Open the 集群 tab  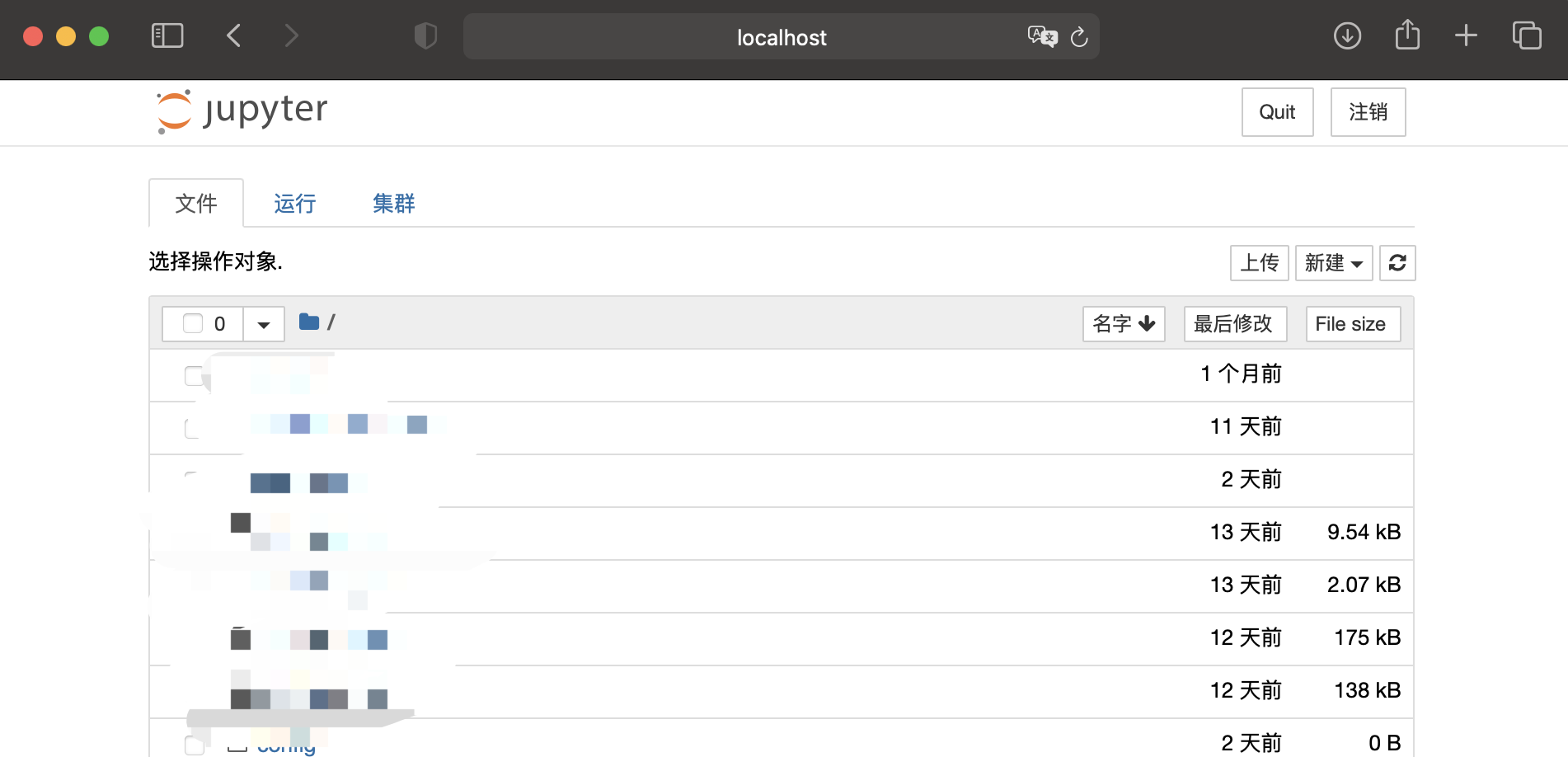coord(393,204)
